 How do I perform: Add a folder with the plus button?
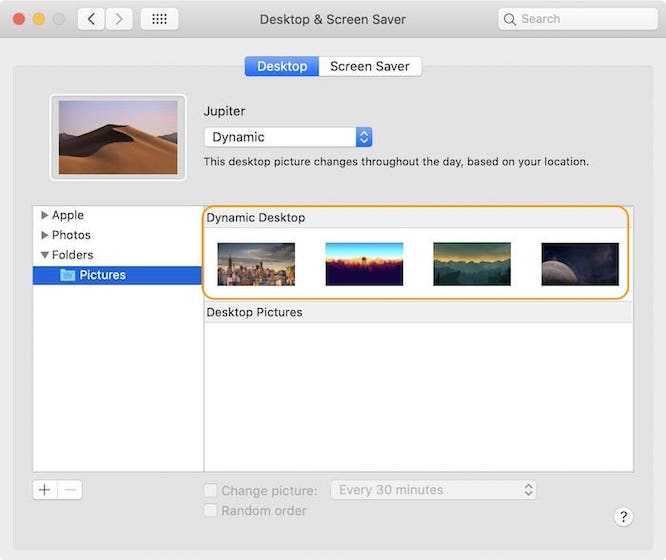click(x=45, y=490)
